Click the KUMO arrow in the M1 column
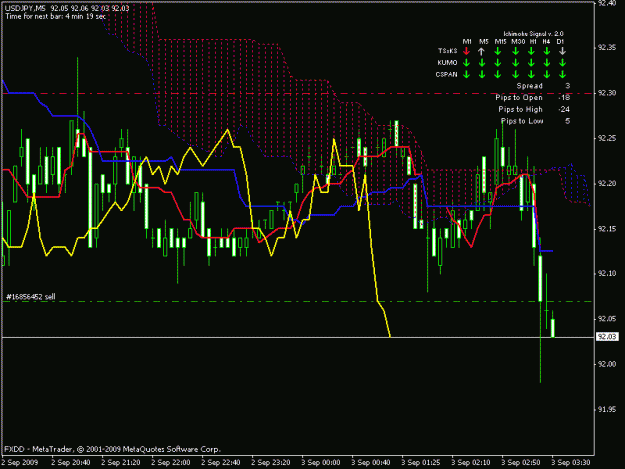 (x=466, y=63)
